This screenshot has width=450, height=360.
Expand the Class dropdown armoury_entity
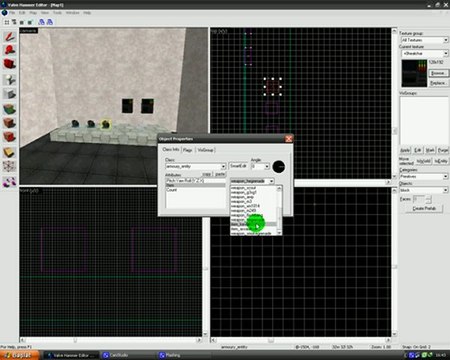pyautogui.click(x=223, y=166)
